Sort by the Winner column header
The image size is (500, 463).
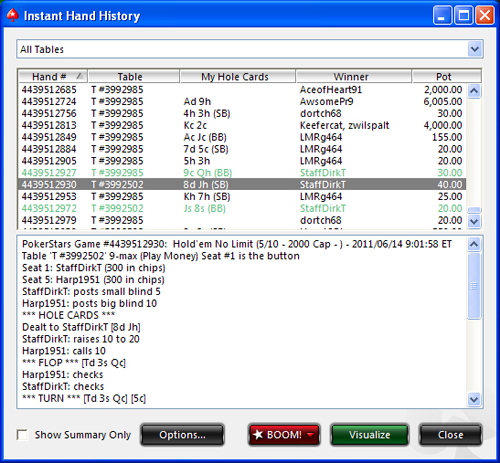[x=354, y=77]
